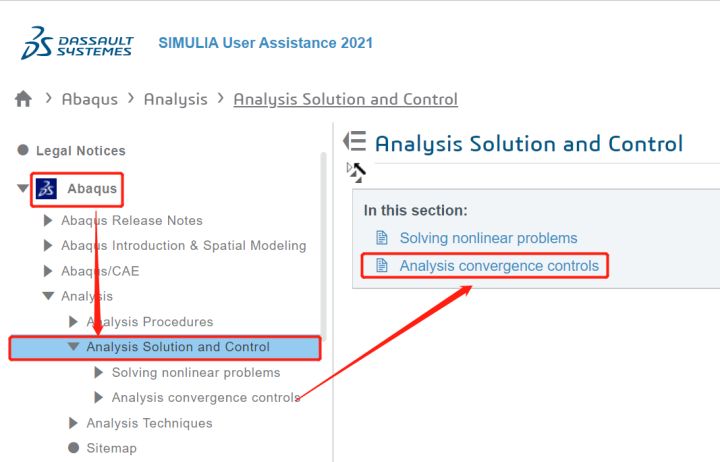Open the Analysis convergence controls link

(499, 265)
